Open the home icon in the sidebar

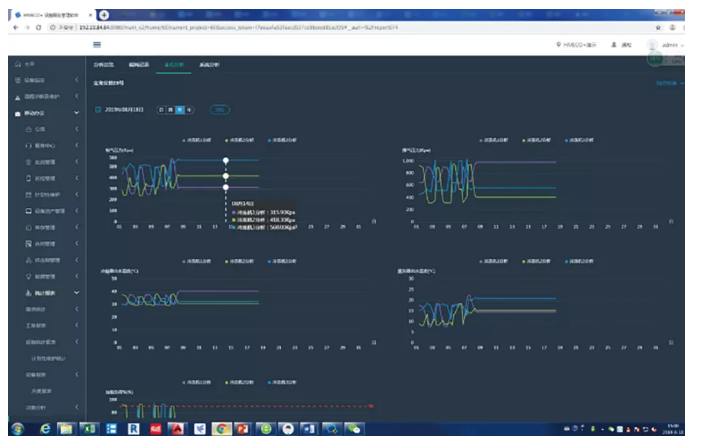(x=18, y=64)
